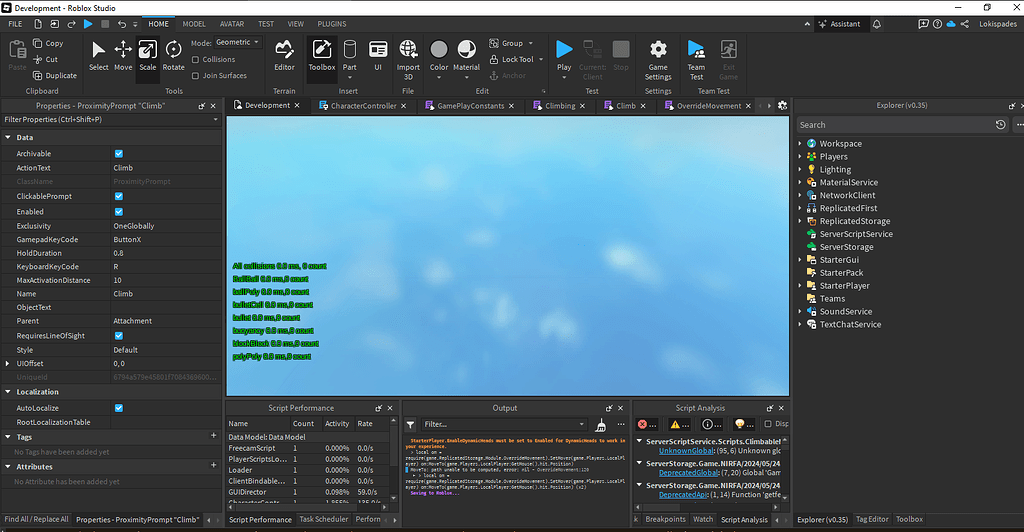
Task: Open Game Settings
Action: pos(658,59)
